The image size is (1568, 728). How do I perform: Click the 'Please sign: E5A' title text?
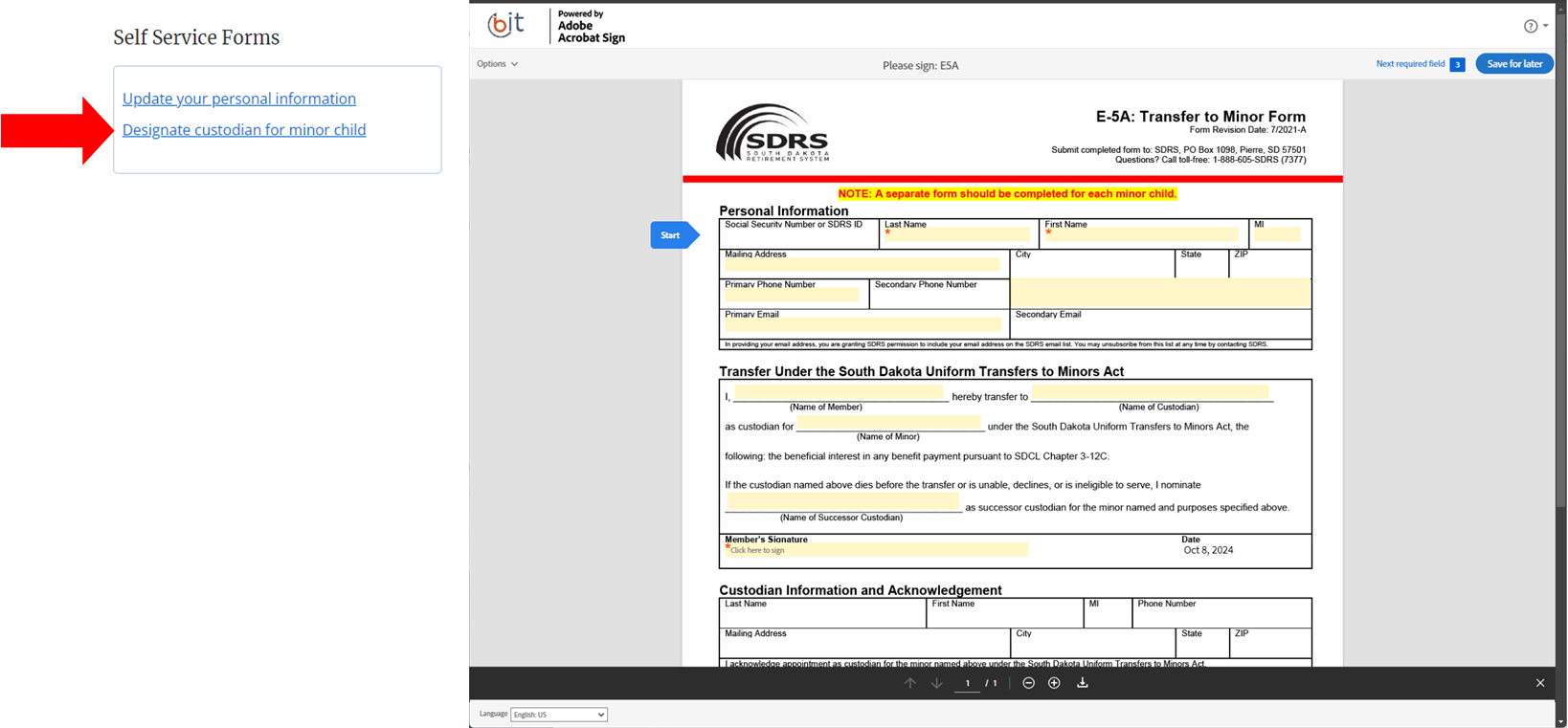[920, 65]
